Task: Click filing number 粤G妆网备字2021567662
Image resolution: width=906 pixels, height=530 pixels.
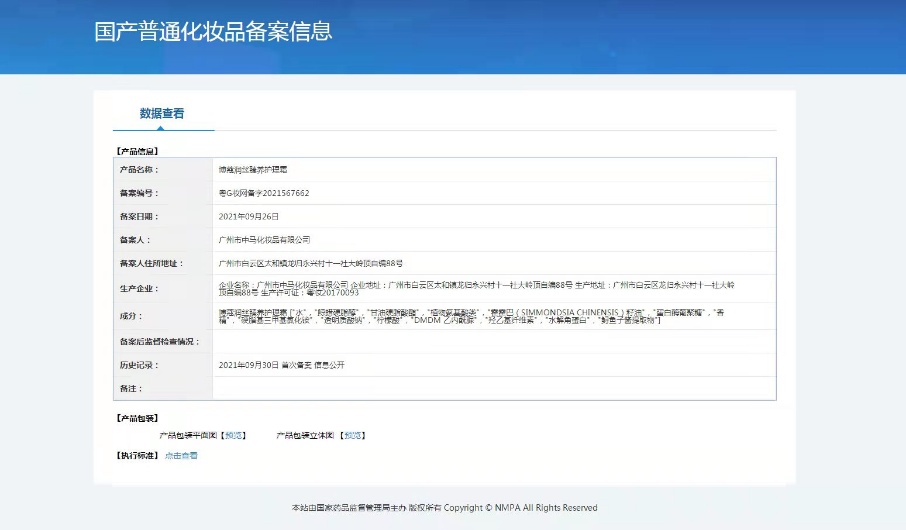Action: click(264, 193)
